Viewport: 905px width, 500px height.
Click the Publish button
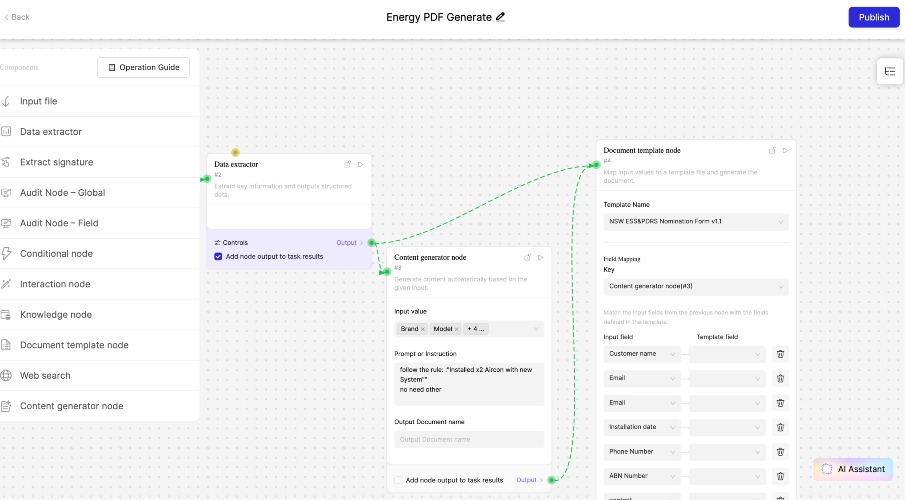[873, 17]
